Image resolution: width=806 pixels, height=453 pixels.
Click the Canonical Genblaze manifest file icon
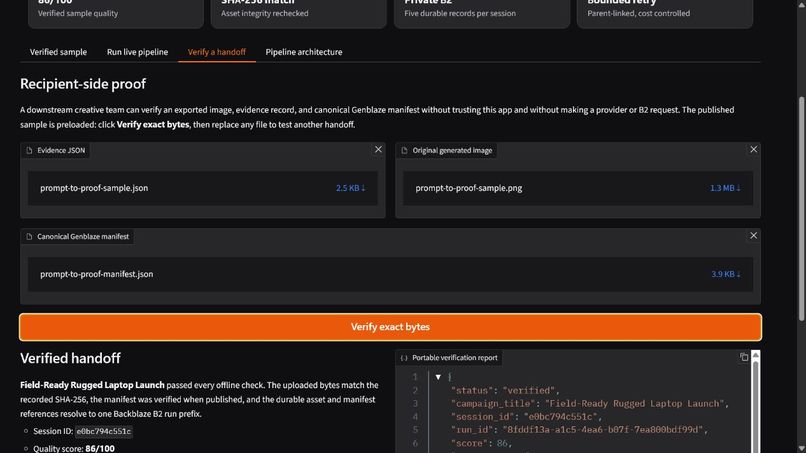pos(29,237)
